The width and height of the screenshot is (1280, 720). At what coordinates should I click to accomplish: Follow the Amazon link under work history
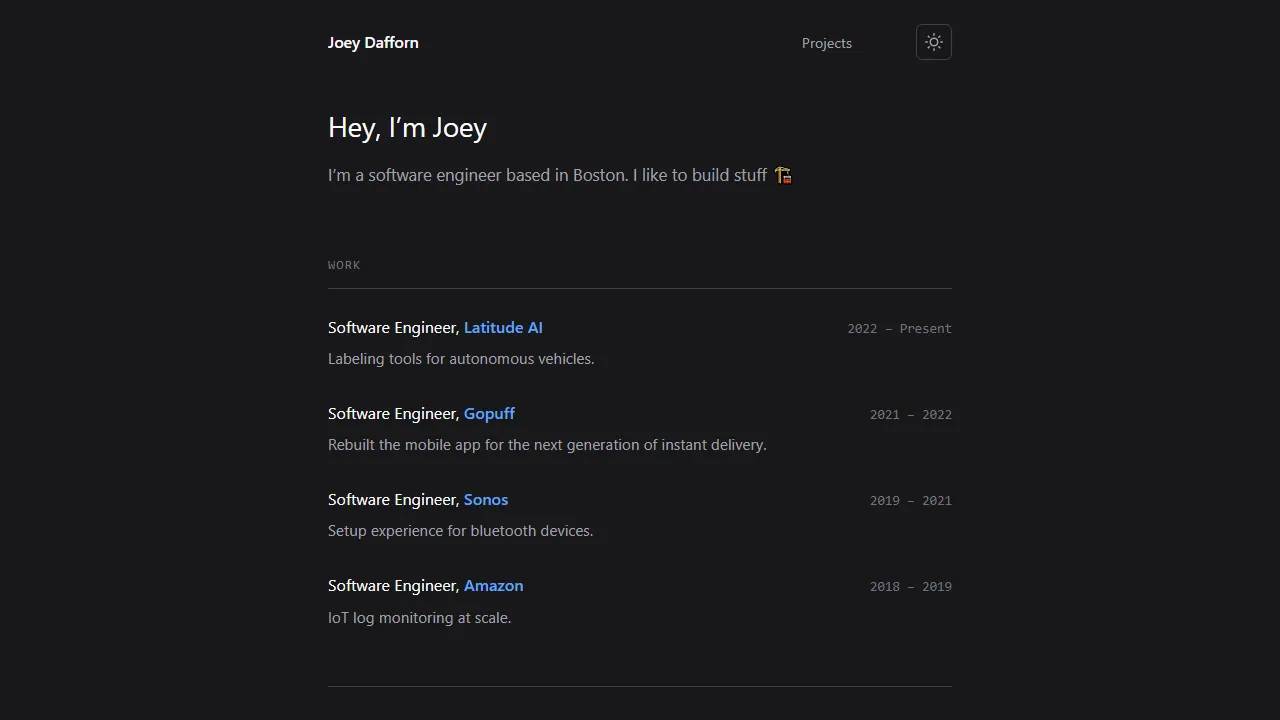493,585
